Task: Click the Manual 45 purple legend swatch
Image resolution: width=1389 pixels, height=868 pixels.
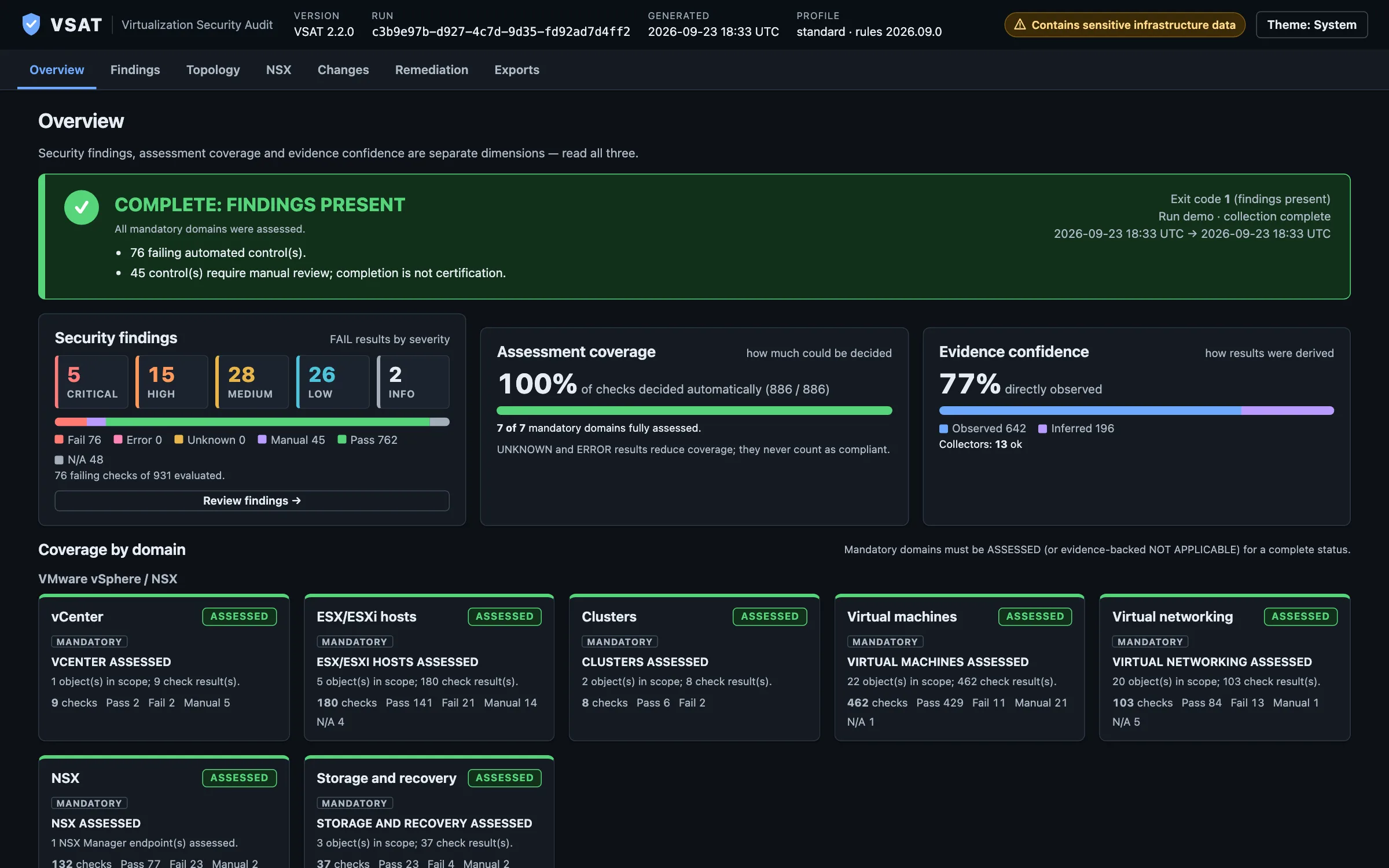Action: coord(262,439)
